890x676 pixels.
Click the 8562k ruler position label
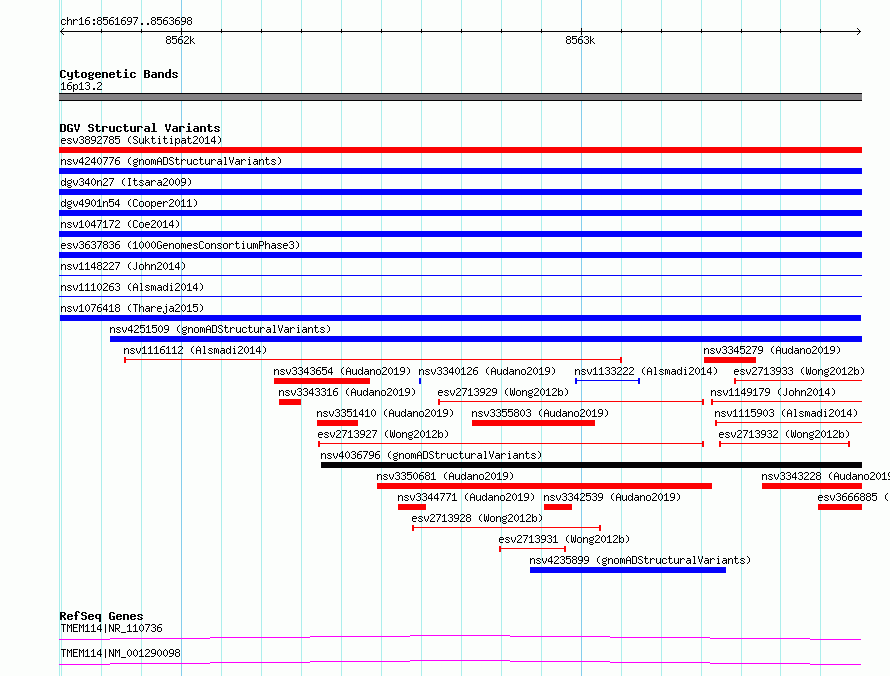(x=180, y=40)
